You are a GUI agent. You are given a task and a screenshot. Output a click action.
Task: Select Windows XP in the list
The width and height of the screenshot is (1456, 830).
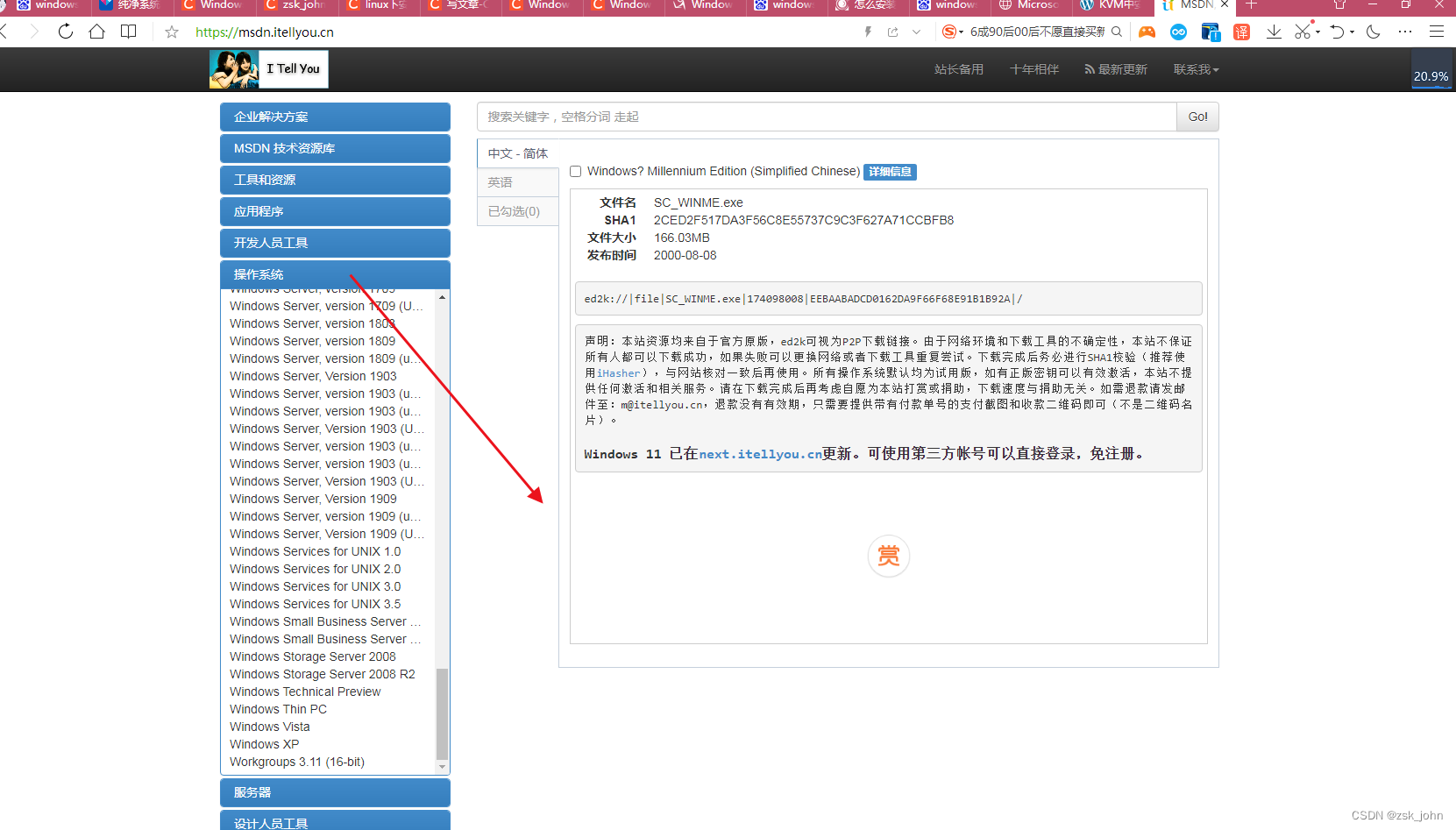point(265,744)
